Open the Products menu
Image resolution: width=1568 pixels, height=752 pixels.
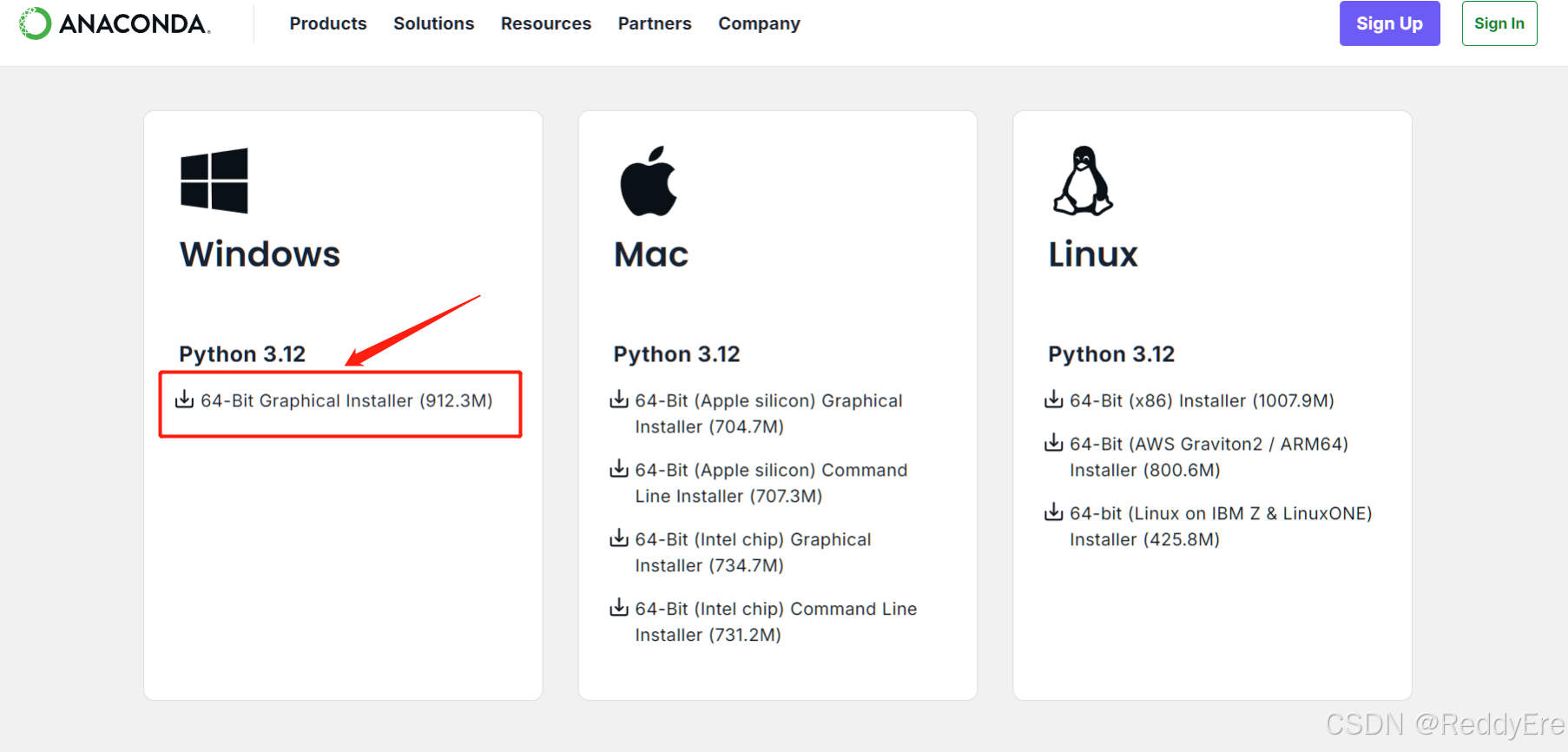(x=328, y=23)
